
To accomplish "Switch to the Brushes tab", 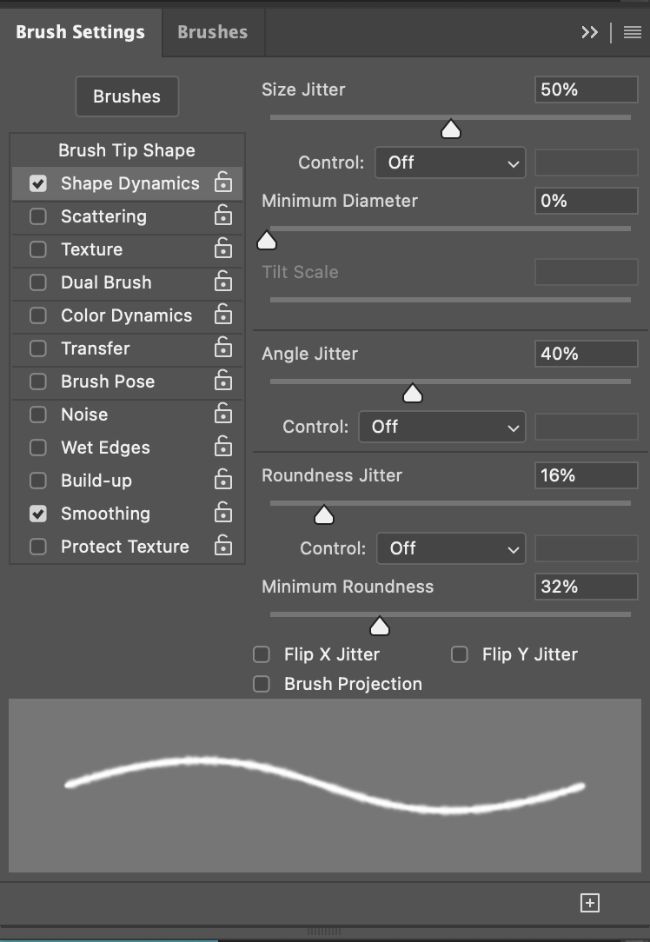I will [x=212, y=32].
